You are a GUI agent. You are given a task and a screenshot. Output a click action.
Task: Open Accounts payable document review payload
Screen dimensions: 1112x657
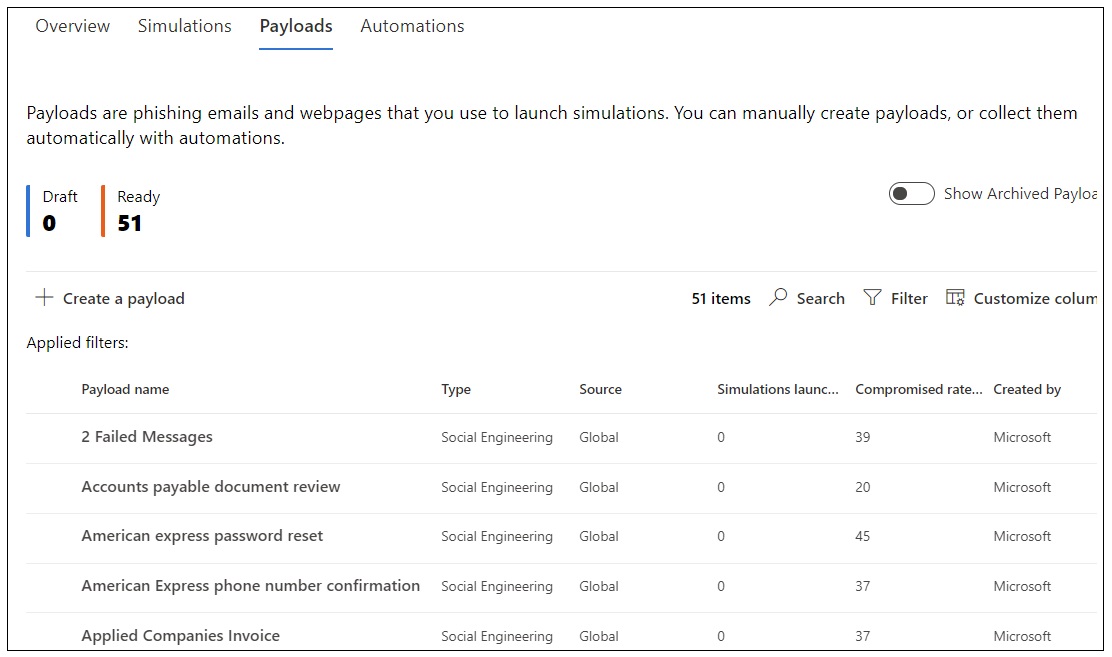point(211,487)
